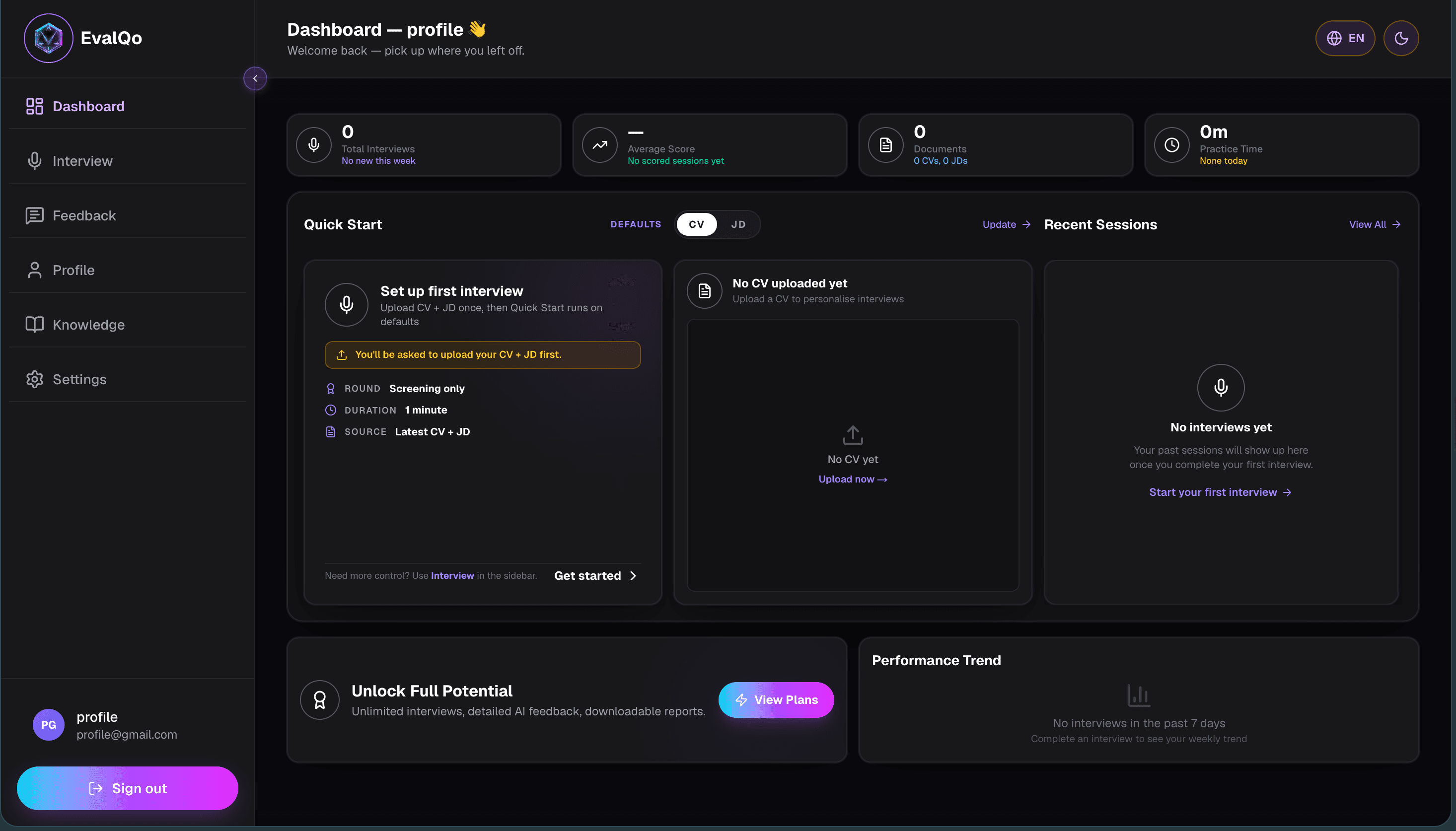
Task: Toggle dark mode with the moon icon
Action: click(x=1401, y=38)
